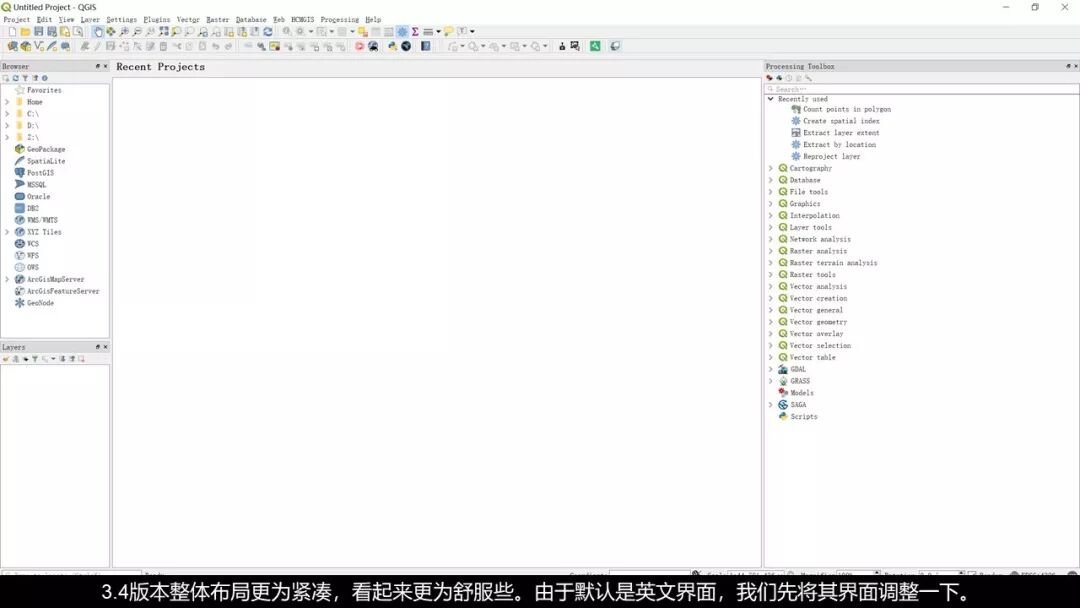Click the New GeoPackage Layer icon

coord(25,46)
